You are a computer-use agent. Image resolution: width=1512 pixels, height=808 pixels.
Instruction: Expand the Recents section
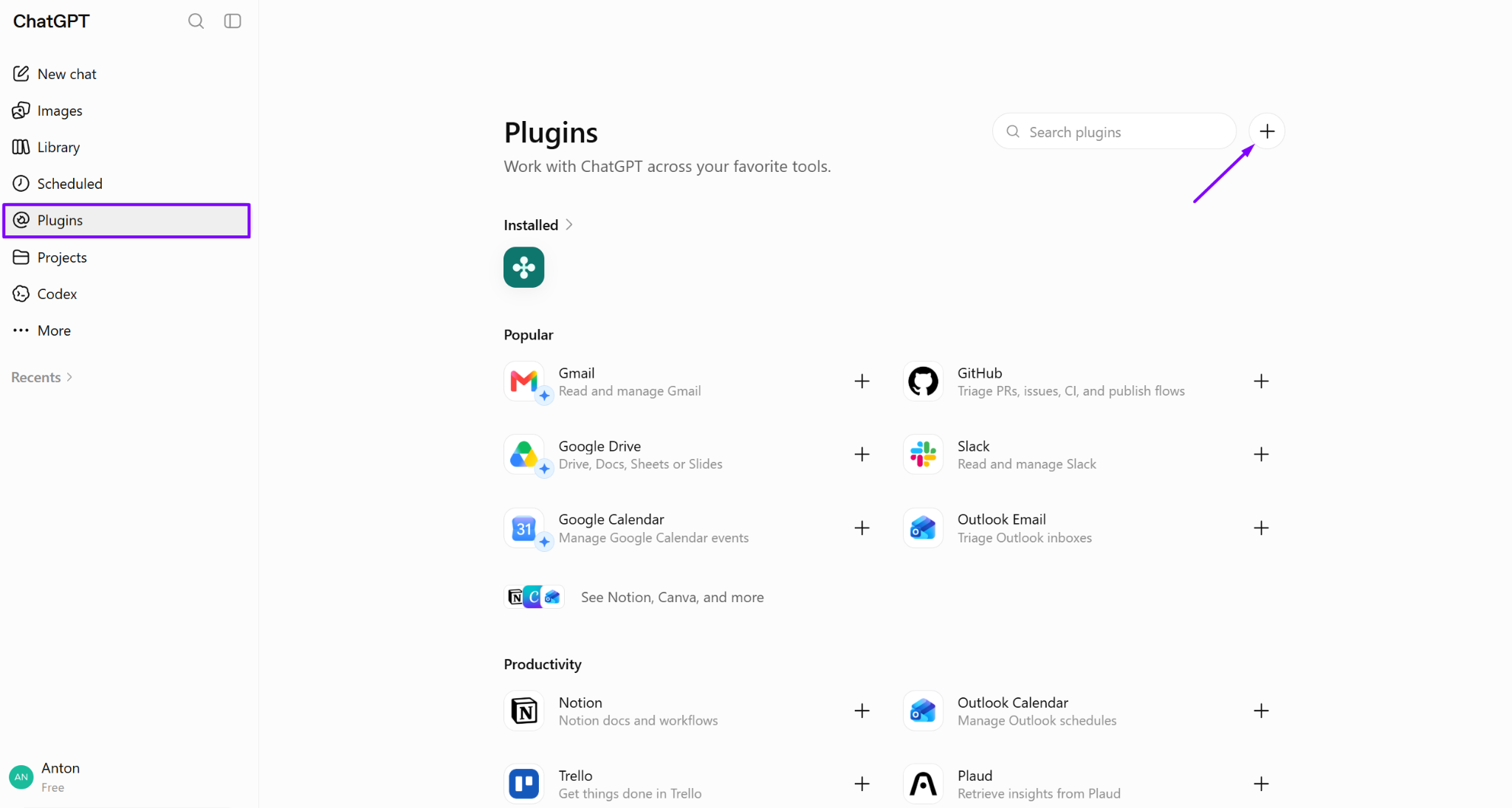[x=42, y=377]
